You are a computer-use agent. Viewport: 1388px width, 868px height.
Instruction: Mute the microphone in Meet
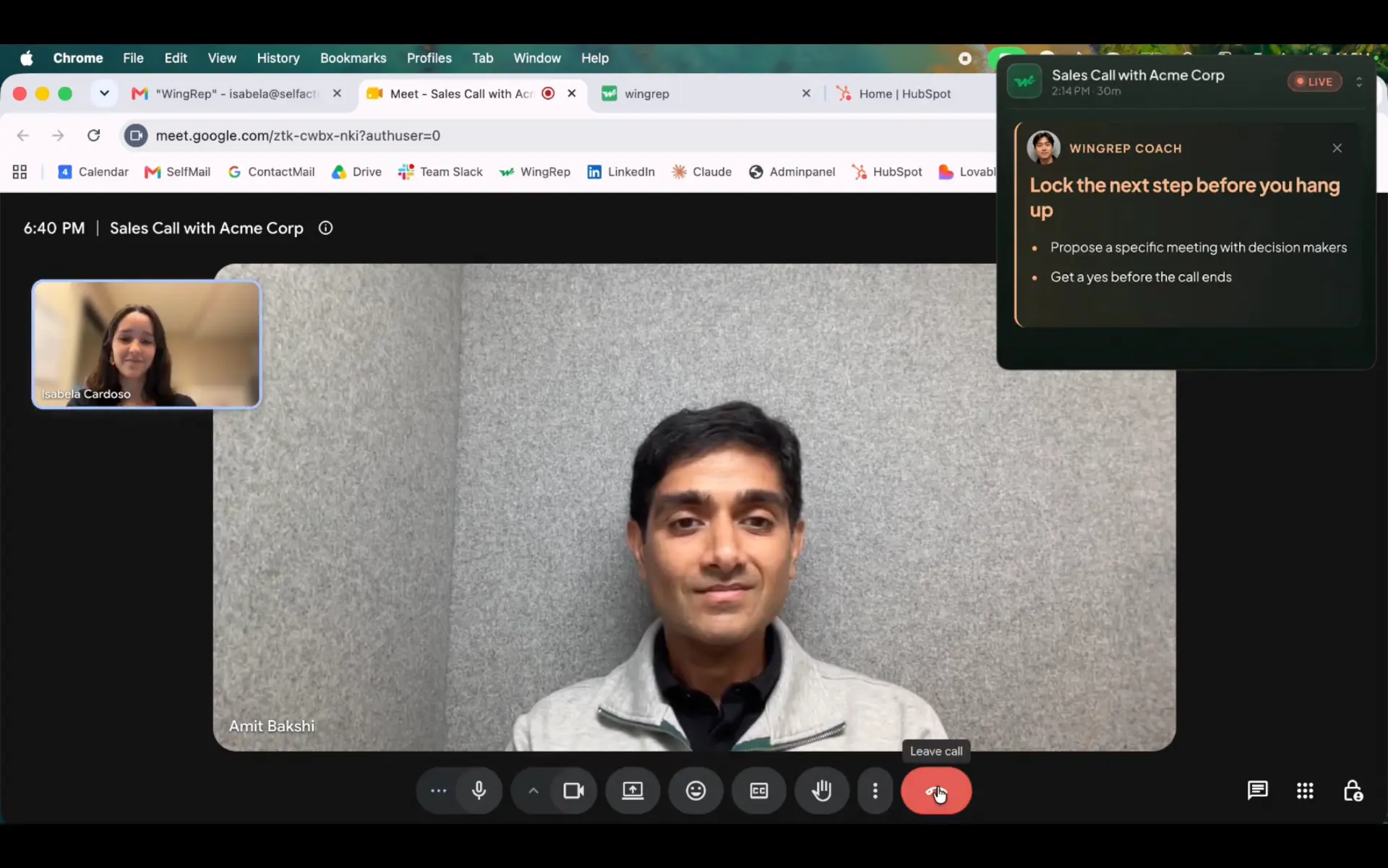[x=479, y=791]
